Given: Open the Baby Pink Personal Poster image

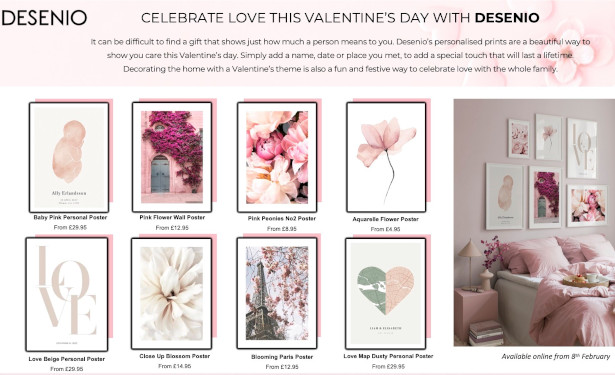Looking at the screenshot, I should coord(69,157).
